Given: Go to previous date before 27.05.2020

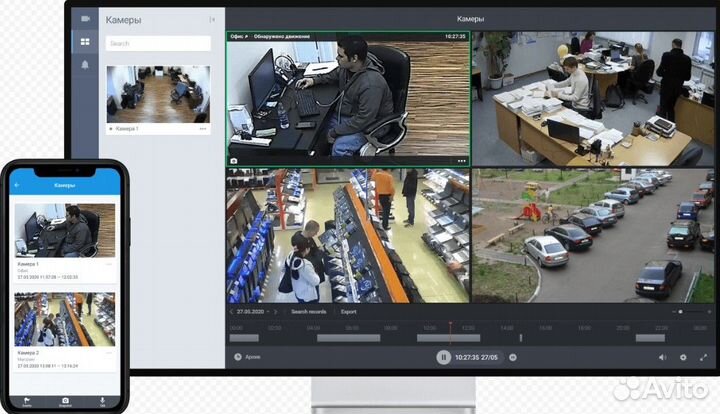Looking at the screenshot, I should pos(232,311).
